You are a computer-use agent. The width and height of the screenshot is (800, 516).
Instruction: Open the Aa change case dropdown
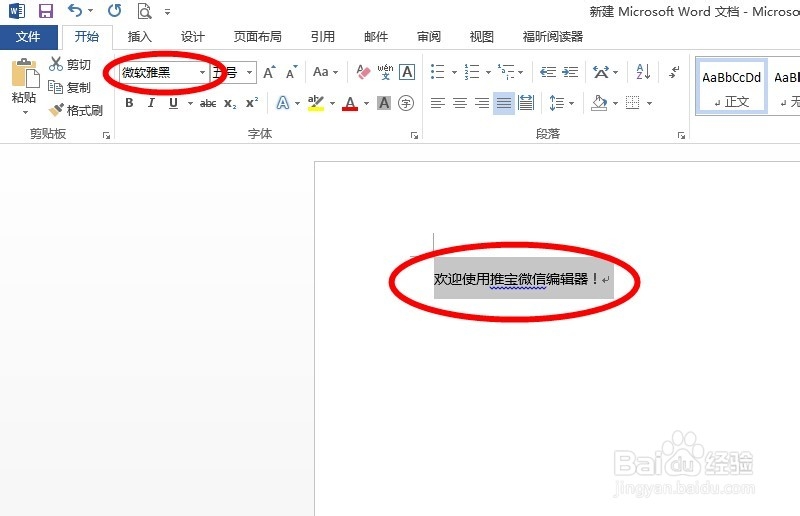(x=326, y=72)
